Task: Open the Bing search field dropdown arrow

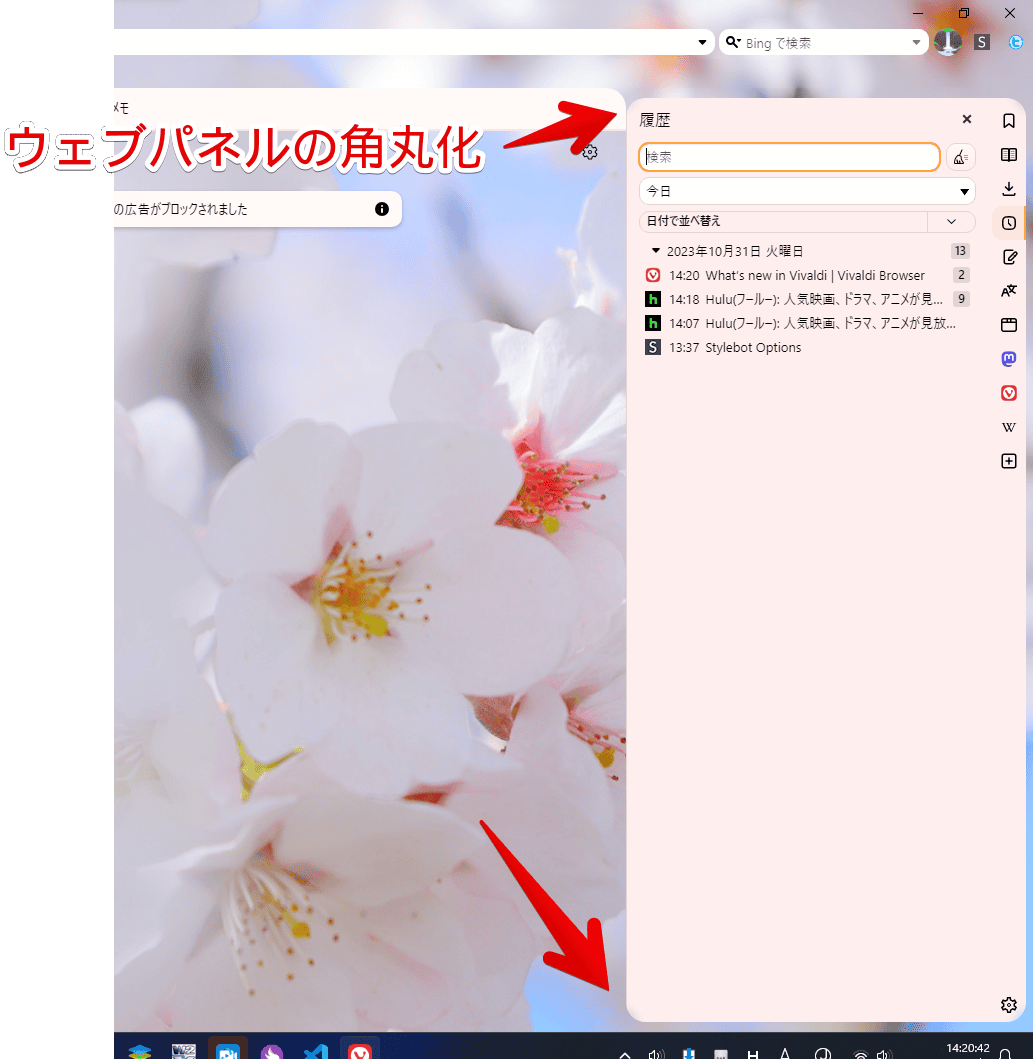Action: click(916, 43)
